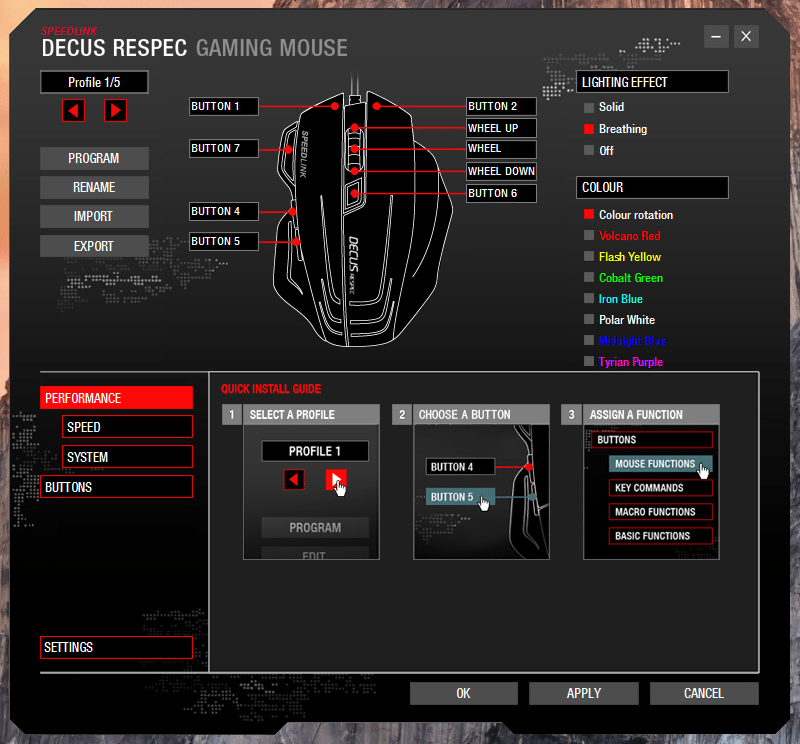Click BUTTON 5 in Choose a Button guide
The image size is (800, 744).
460,497
